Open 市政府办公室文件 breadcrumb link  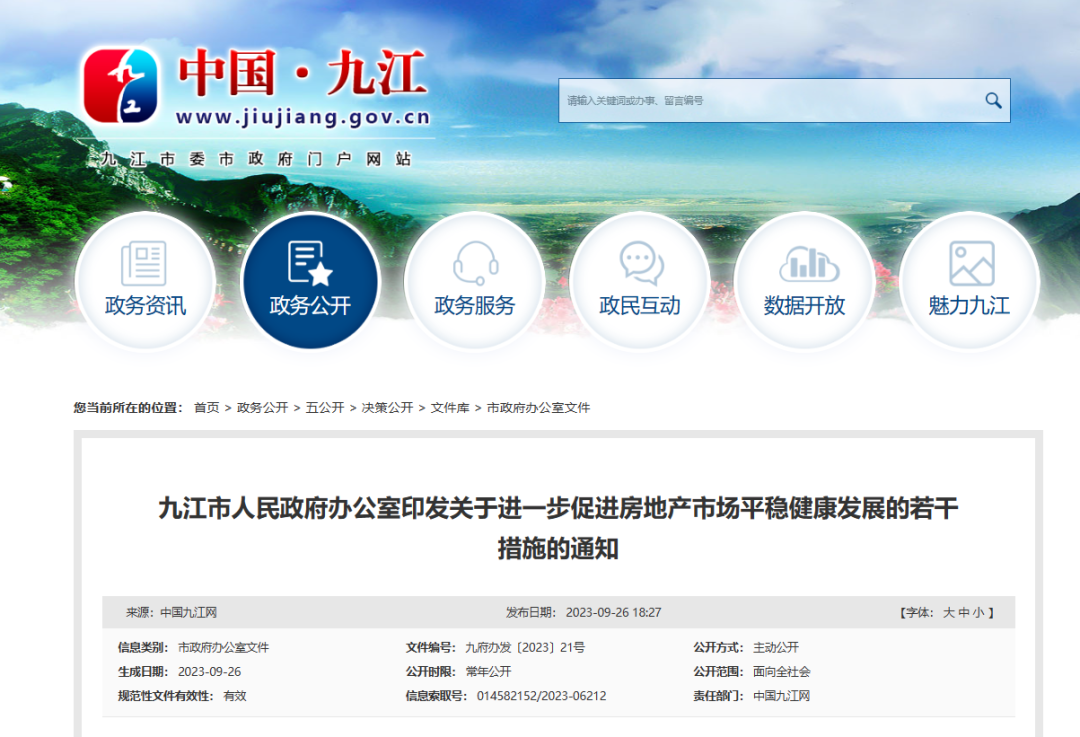point(539,408)
